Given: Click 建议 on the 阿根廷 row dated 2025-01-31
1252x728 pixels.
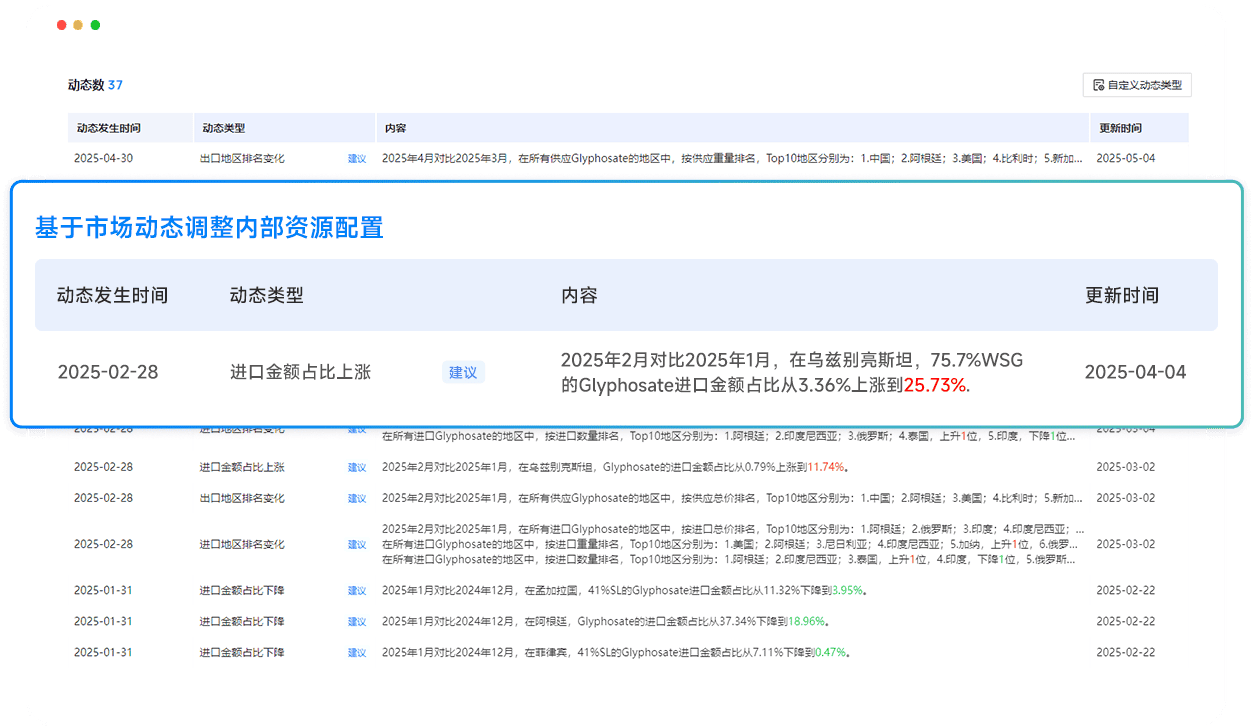Looking at the screenshot, I should (x=357, y=621).
